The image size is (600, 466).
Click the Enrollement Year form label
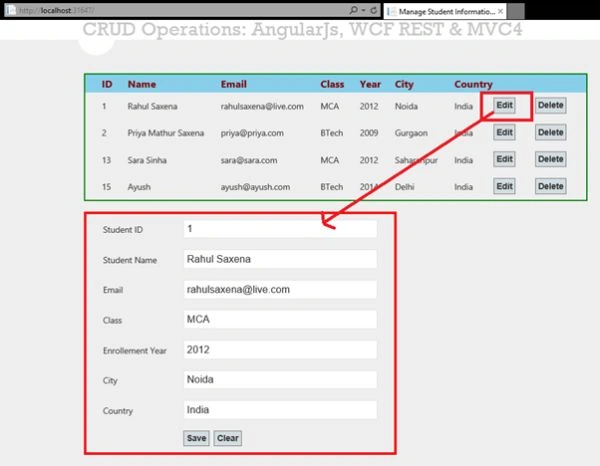coord(135,351)
